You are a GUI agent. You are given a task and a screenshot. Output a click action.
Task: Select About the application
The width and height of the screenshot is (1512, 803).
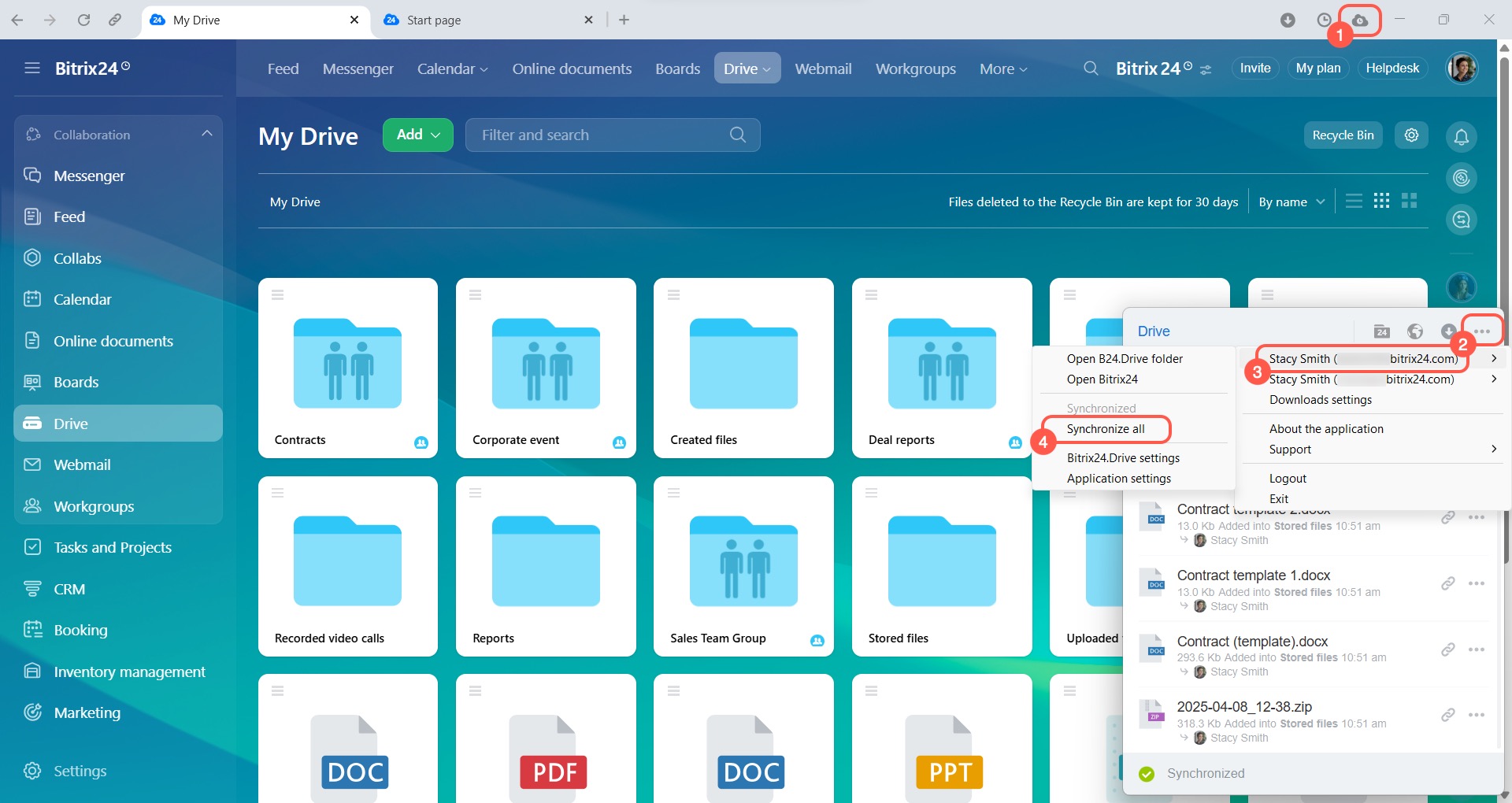[x=1326, y=429]
